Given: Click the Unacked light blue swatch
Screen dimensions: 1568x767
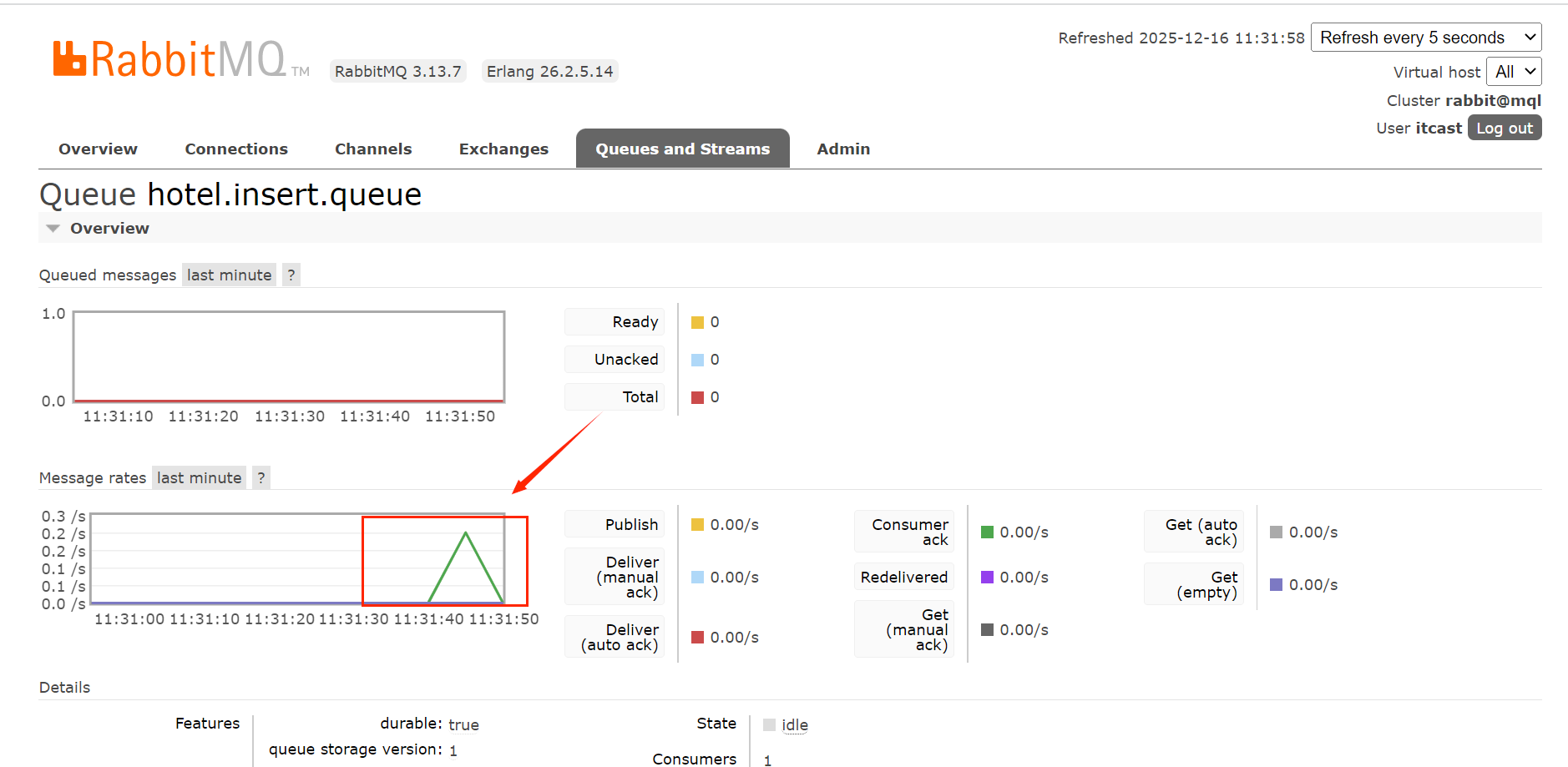Looking at the screenshot, I should (698, 361).
